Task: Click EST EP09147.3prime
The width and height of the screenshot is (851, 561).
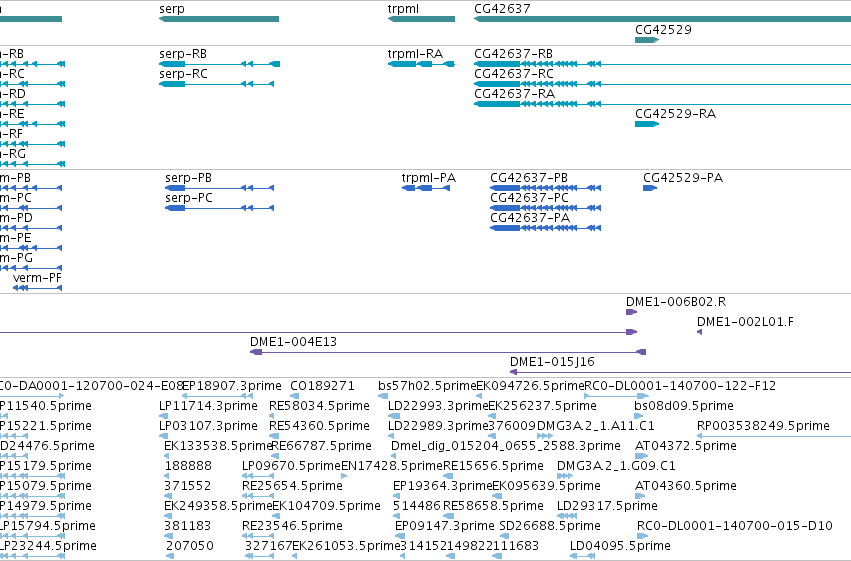Action: click(x=399, y=537)
